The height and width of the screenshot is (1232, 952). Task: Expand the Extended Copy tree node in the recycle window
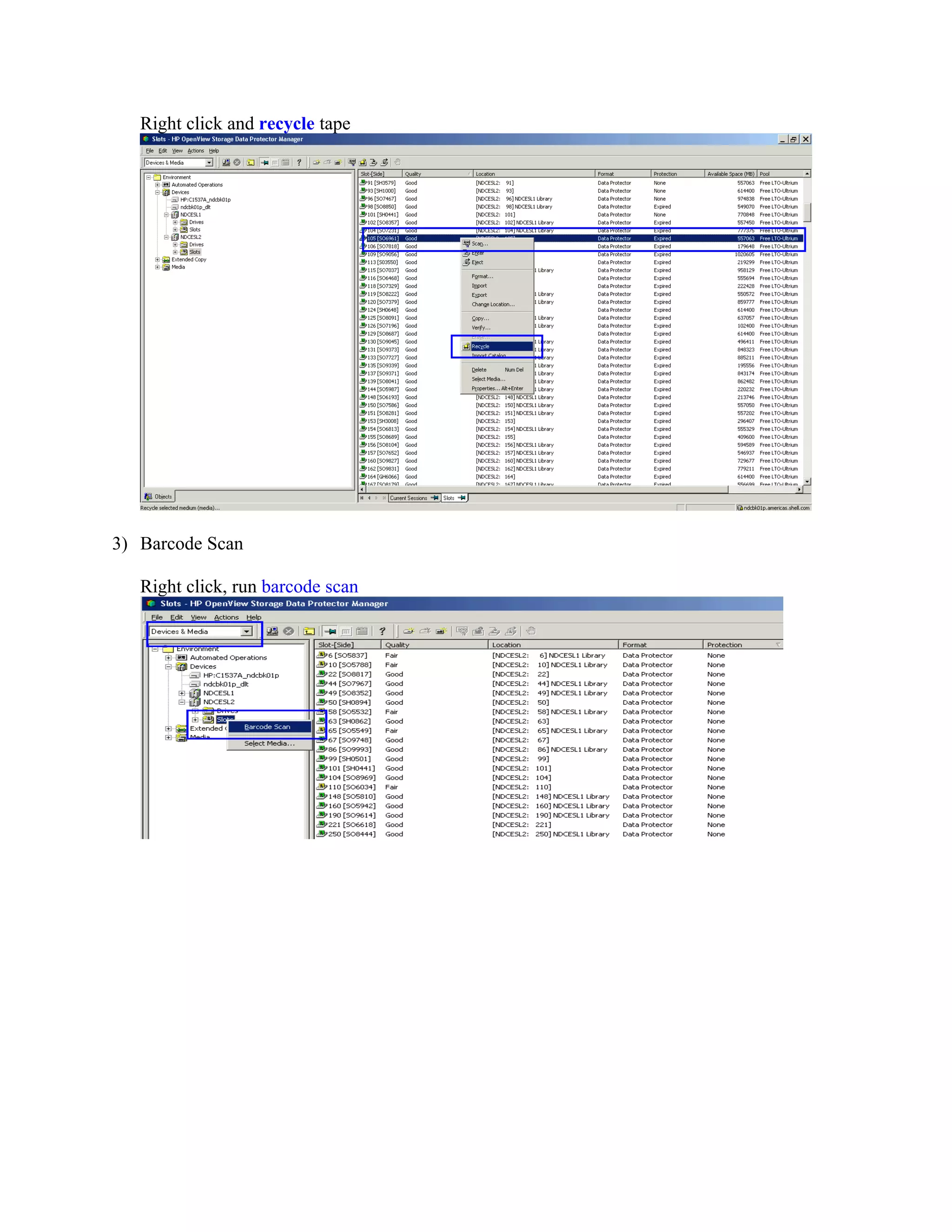(158, 259)
